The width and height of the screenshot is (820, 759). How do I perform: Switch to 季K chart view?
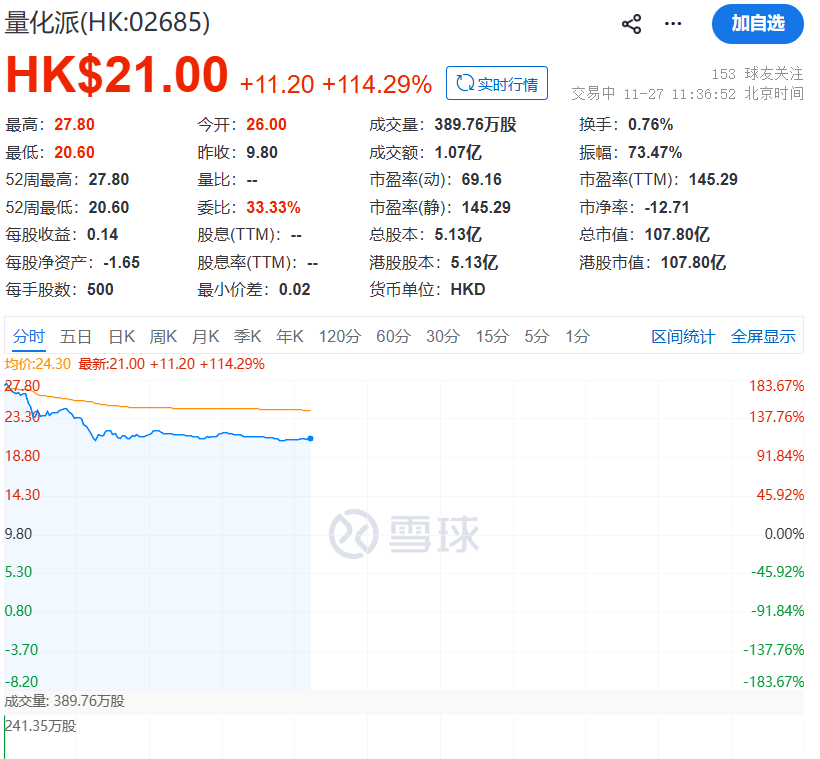247,336
